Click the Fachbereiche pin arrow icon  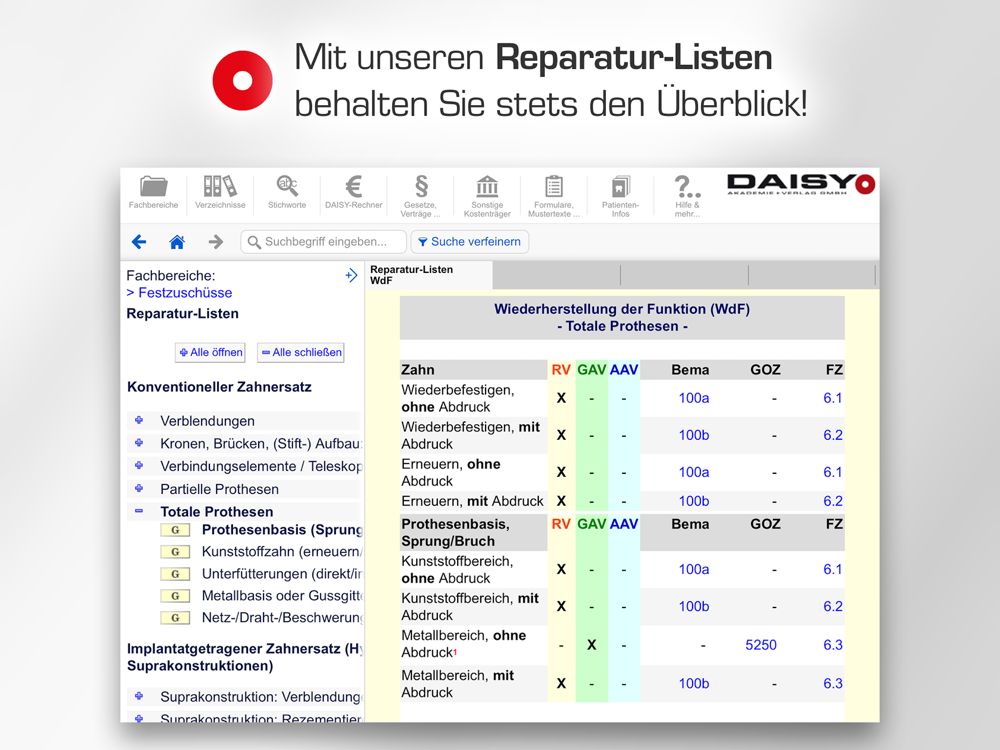(x=351, y=276)
